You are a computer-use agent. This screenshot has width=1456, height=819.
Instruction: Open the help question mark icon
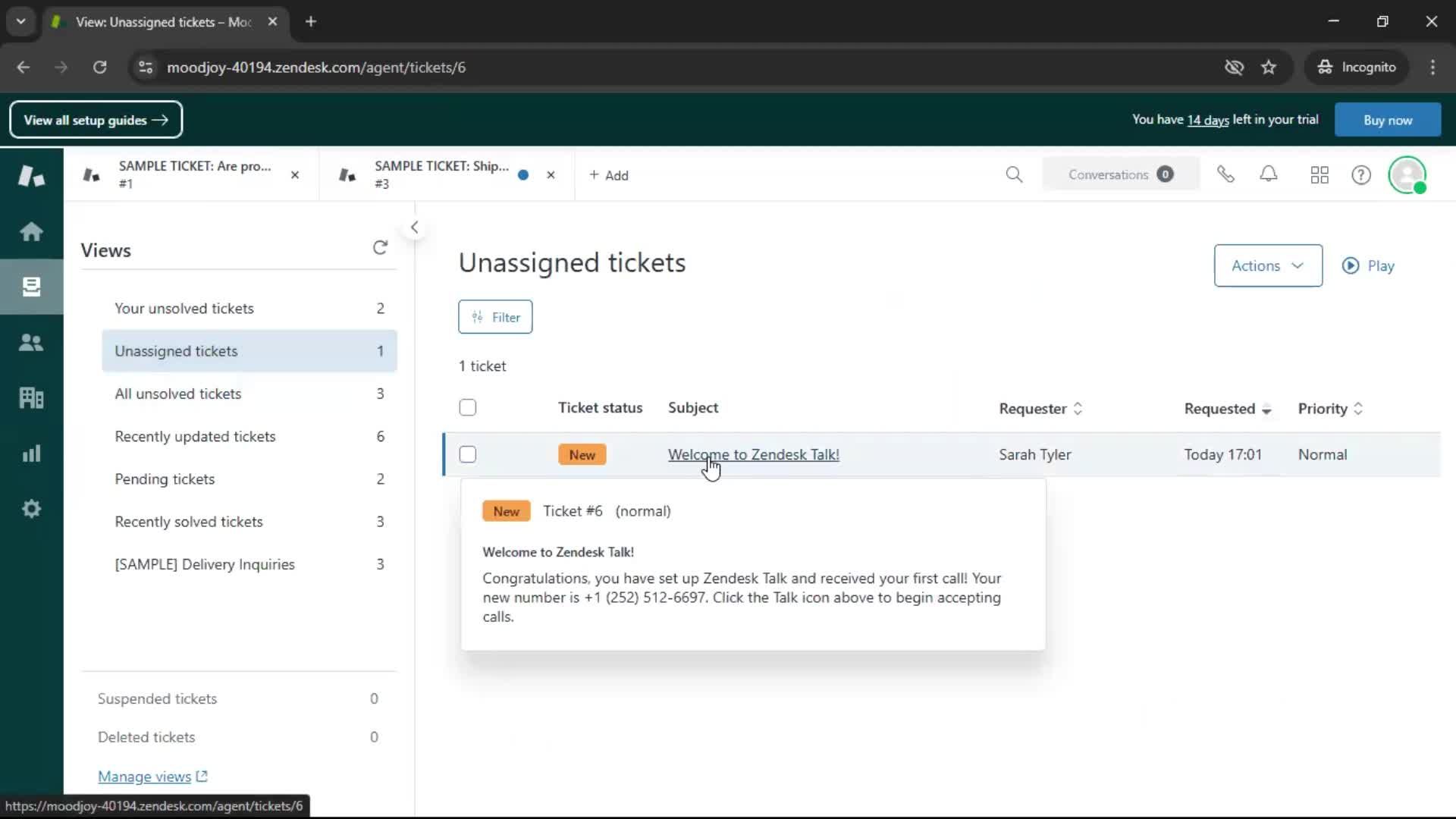click(x=1361, y=175)
